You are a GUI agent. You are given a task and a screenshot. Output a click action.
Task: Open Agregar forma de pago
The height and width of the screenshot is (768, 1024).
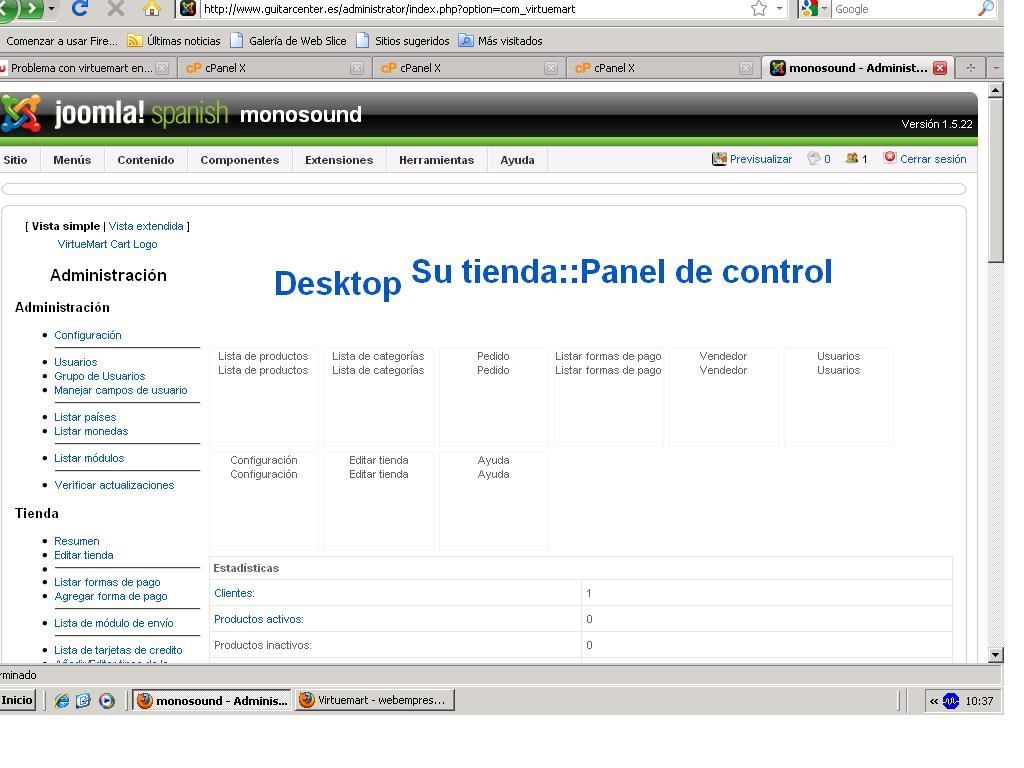110,596
